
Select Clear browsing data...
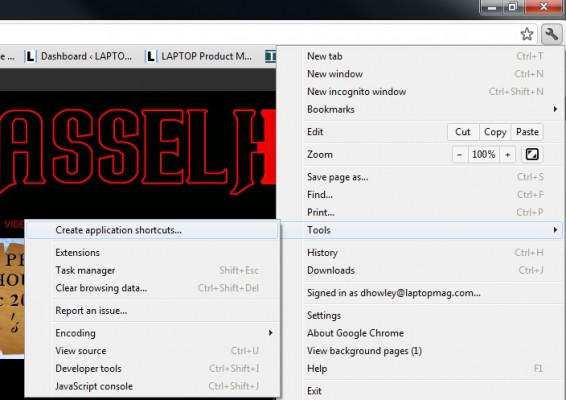tap(152, 288)
